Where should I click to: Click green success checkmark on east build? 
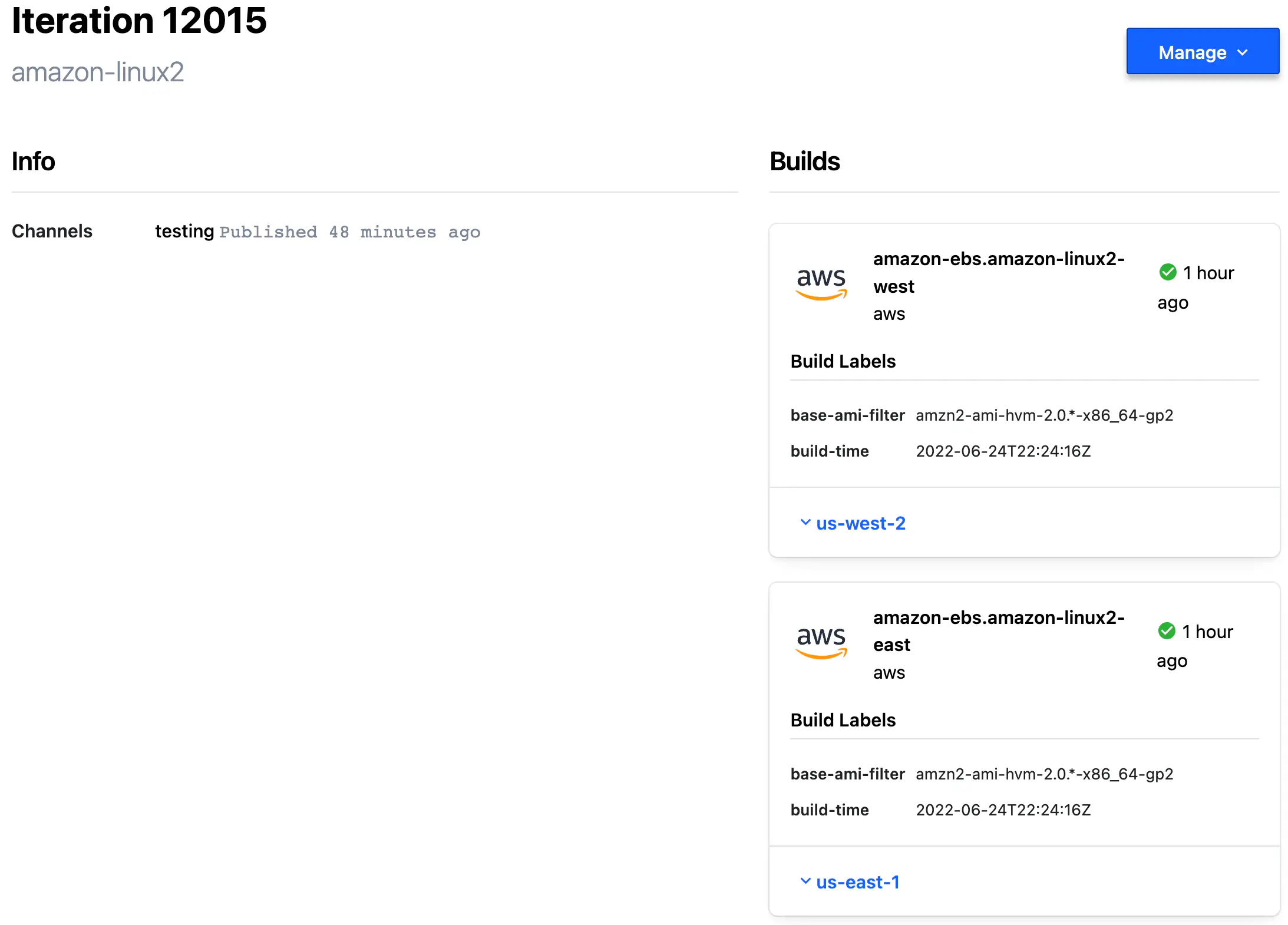pyautogui.click(x=1166, y=631)
